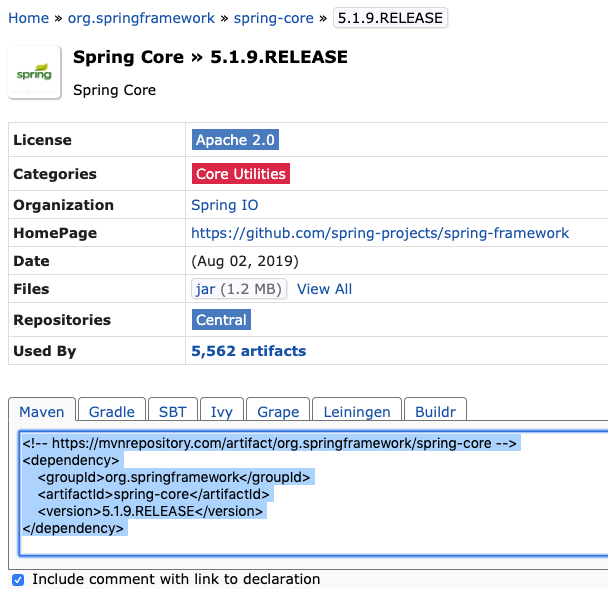Switch to the Leiningen tab
The image size is (608, 595).
357,411
